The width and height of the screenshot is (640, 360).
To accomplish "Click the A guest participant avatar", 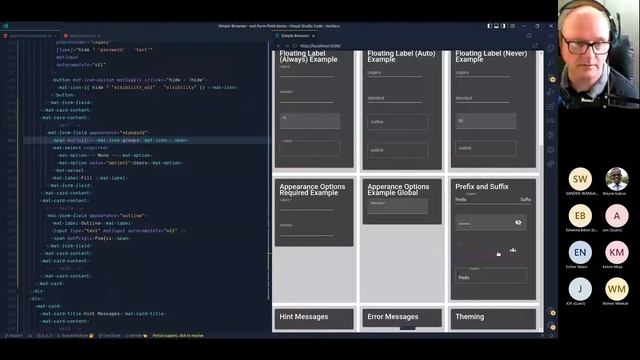I will coord(617,216).
